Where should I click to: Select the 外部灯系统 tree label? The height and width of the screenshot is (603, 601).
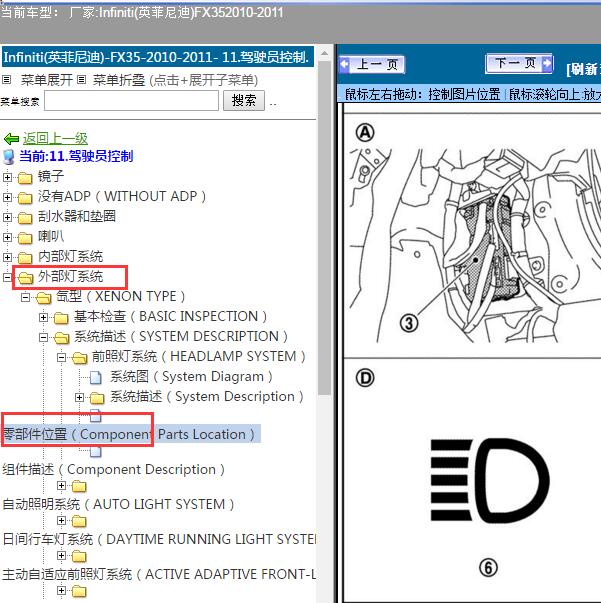point(70,277)
